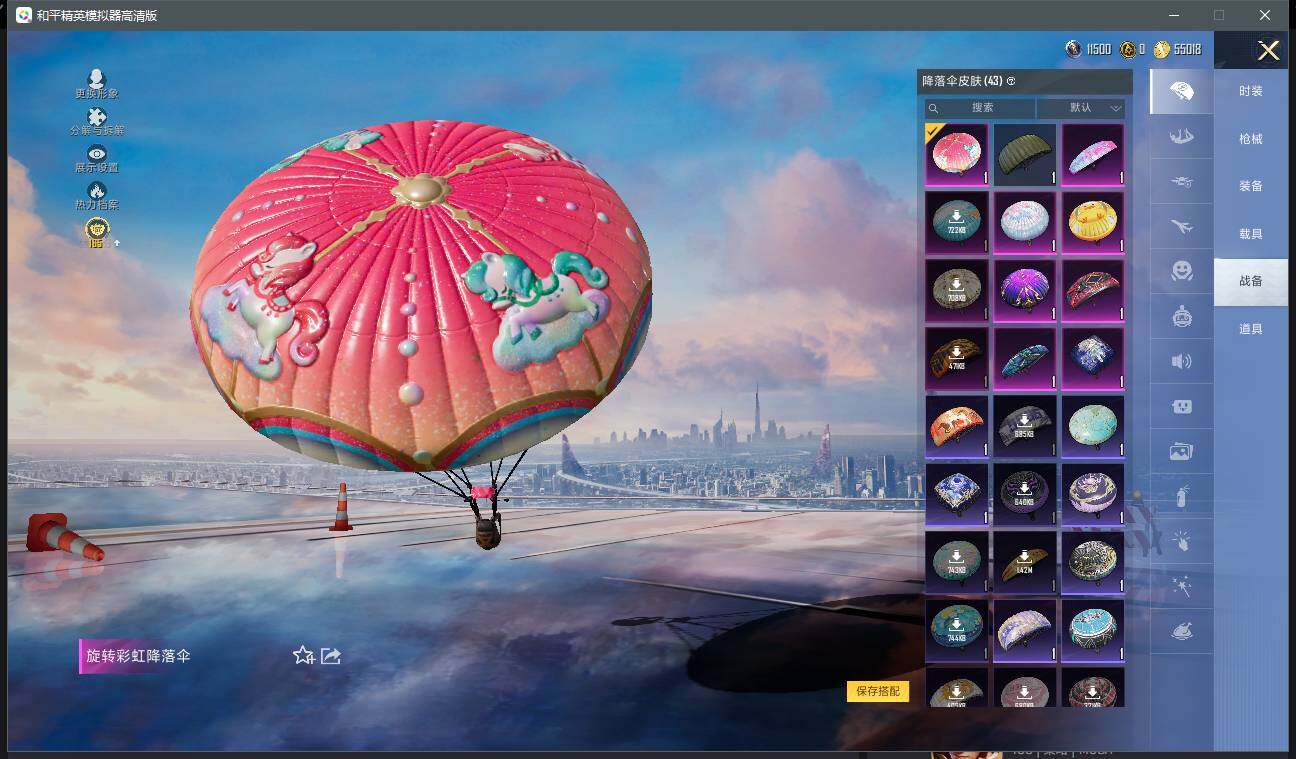
Task: Select the blue-white porcelain square parachute
Action: [x=957, y=494]
